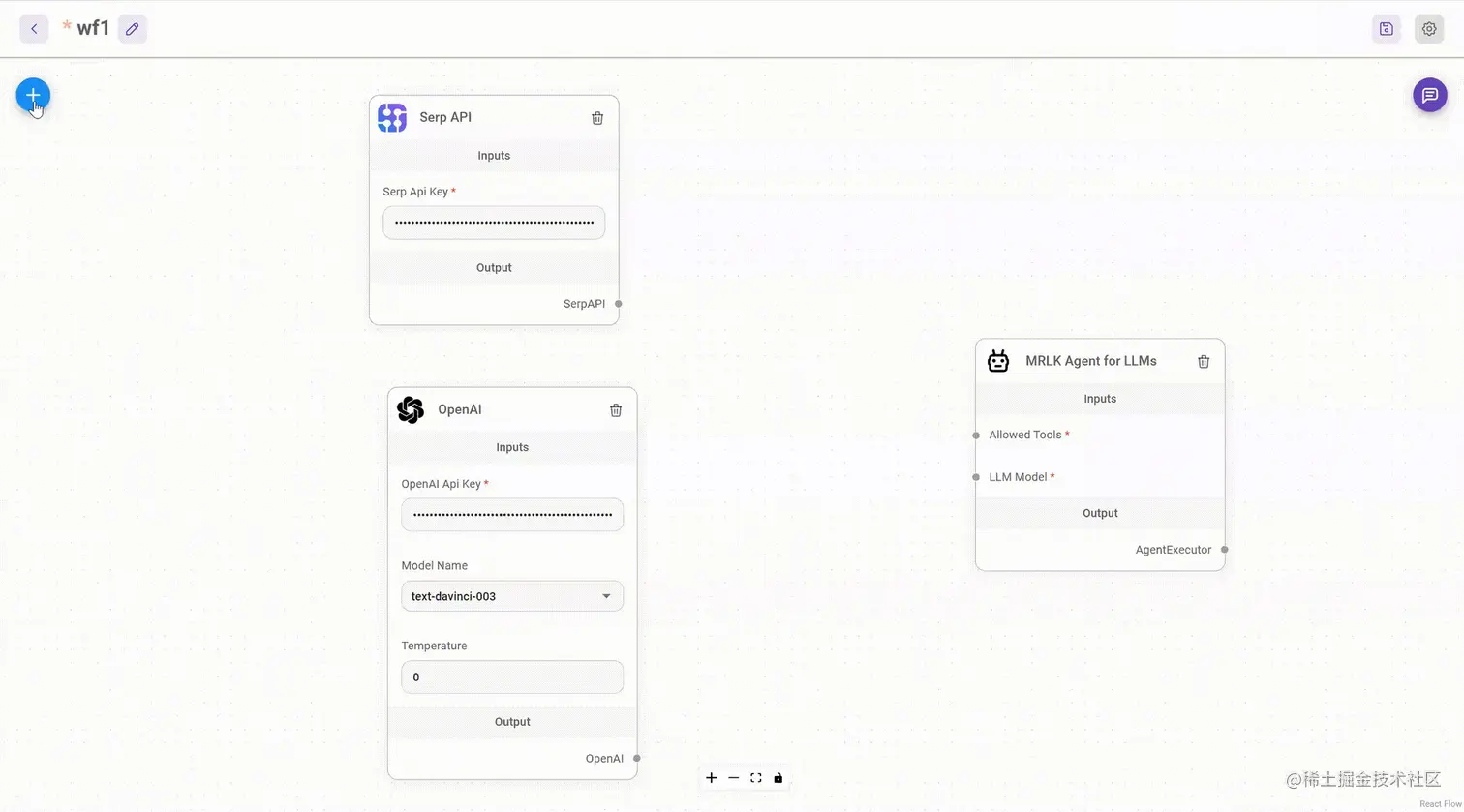The width and height of the screenshot is (1464, 812).
Task: Click the Serp API node logo icon
Action: (392, 118)
